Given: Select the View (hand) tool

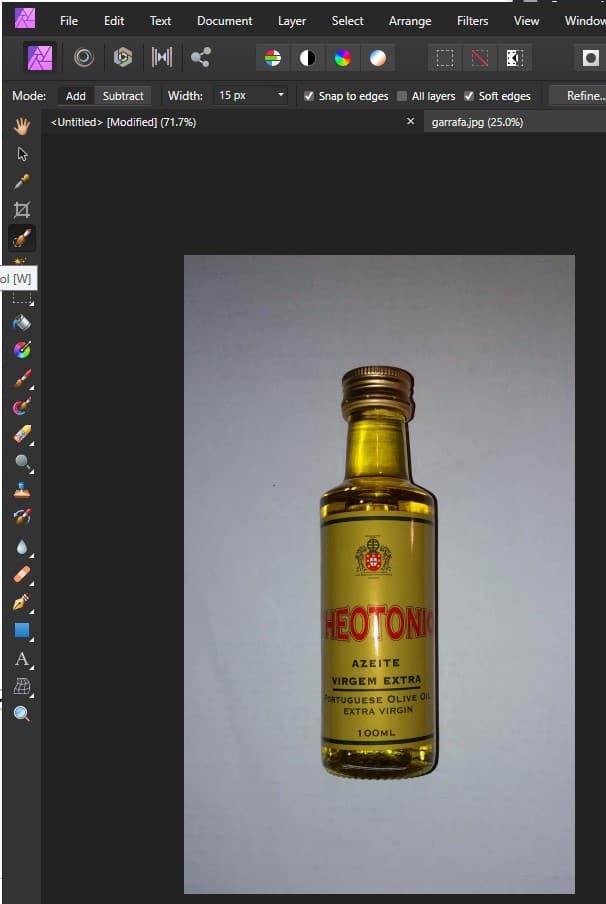Looking at the screenshot, I should [22, 126].
